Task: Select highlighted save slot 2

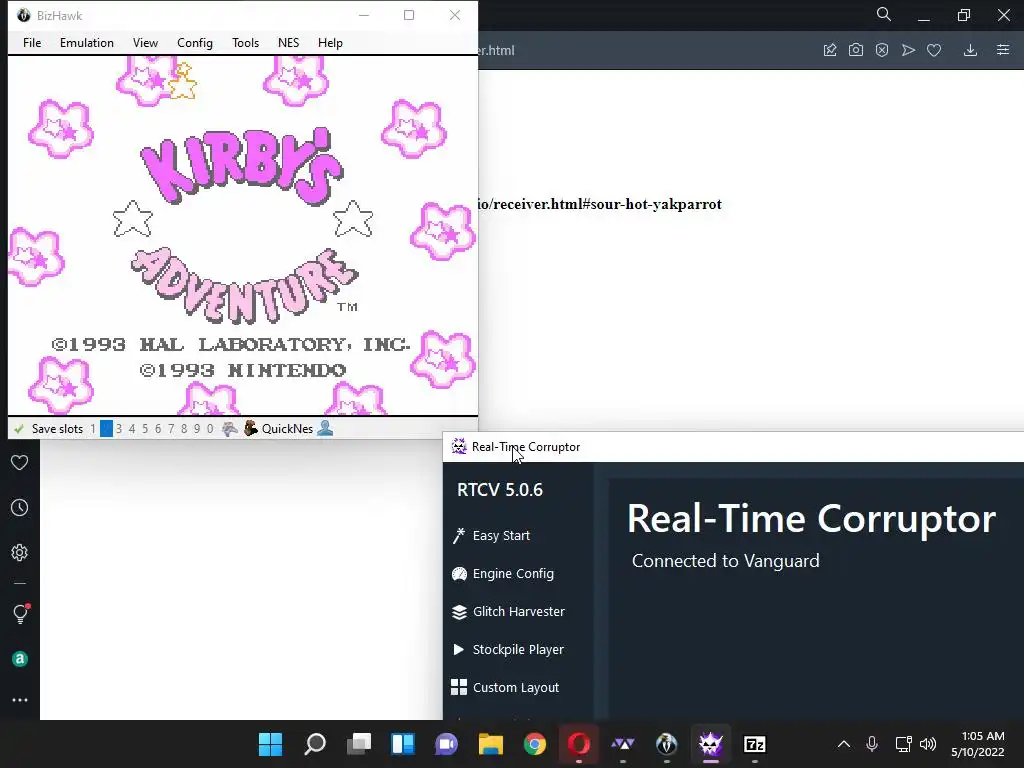Action: pos(106,429)
